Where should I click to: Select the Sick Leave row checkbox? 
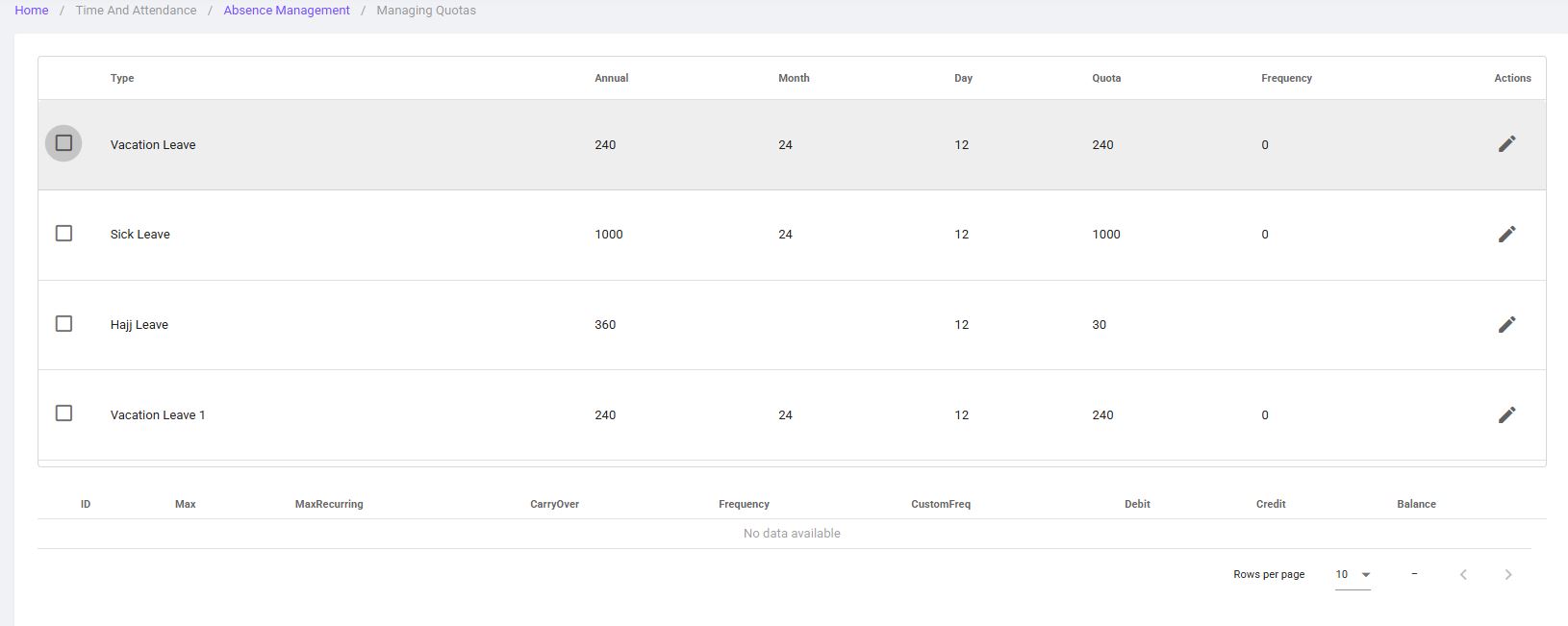[63, 234]
